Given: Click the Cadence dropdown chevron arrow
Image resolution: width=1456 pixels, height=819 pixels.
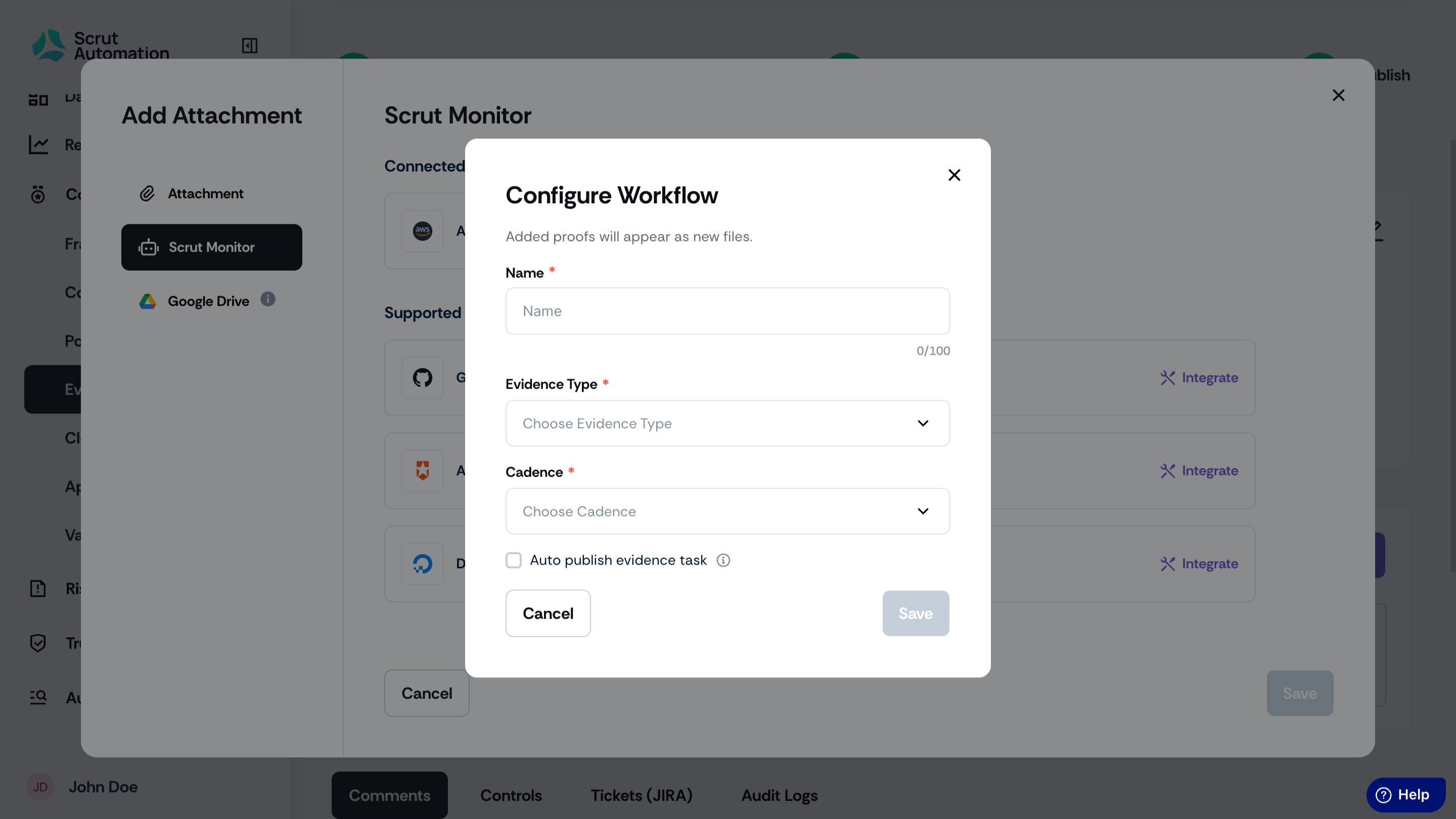Looking at the screenshot, I should [x=923, y=511].
